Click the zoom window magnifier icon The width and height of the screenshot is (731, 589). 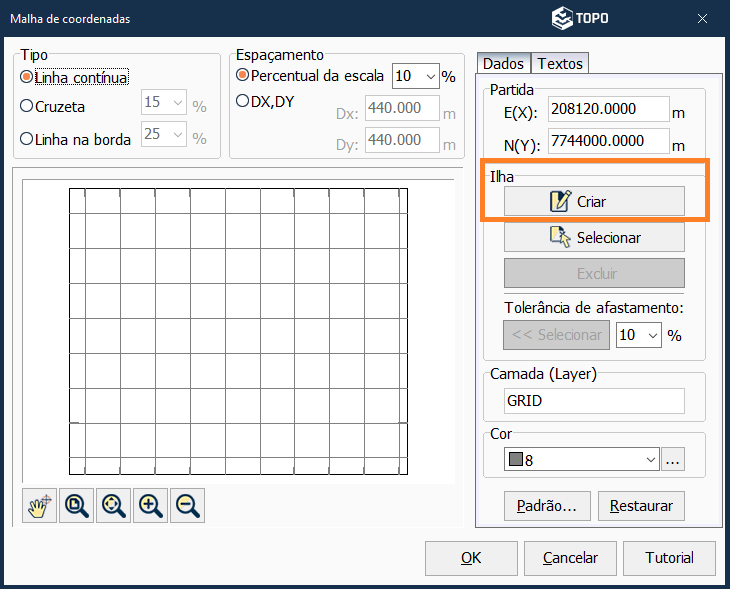pos(77,506)
